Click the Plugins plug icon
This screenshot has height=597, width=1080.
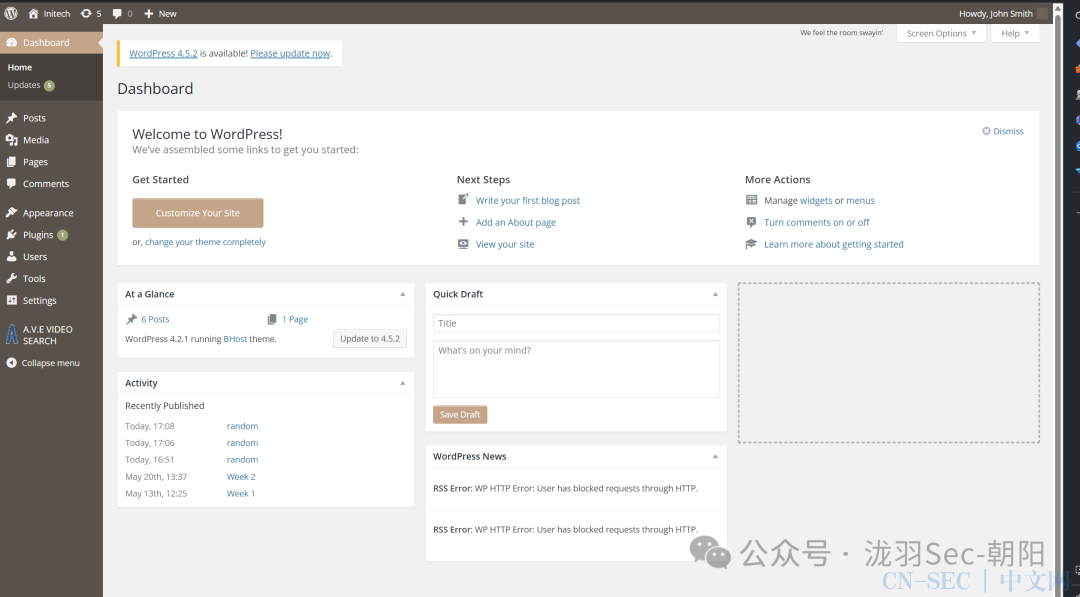12,235
